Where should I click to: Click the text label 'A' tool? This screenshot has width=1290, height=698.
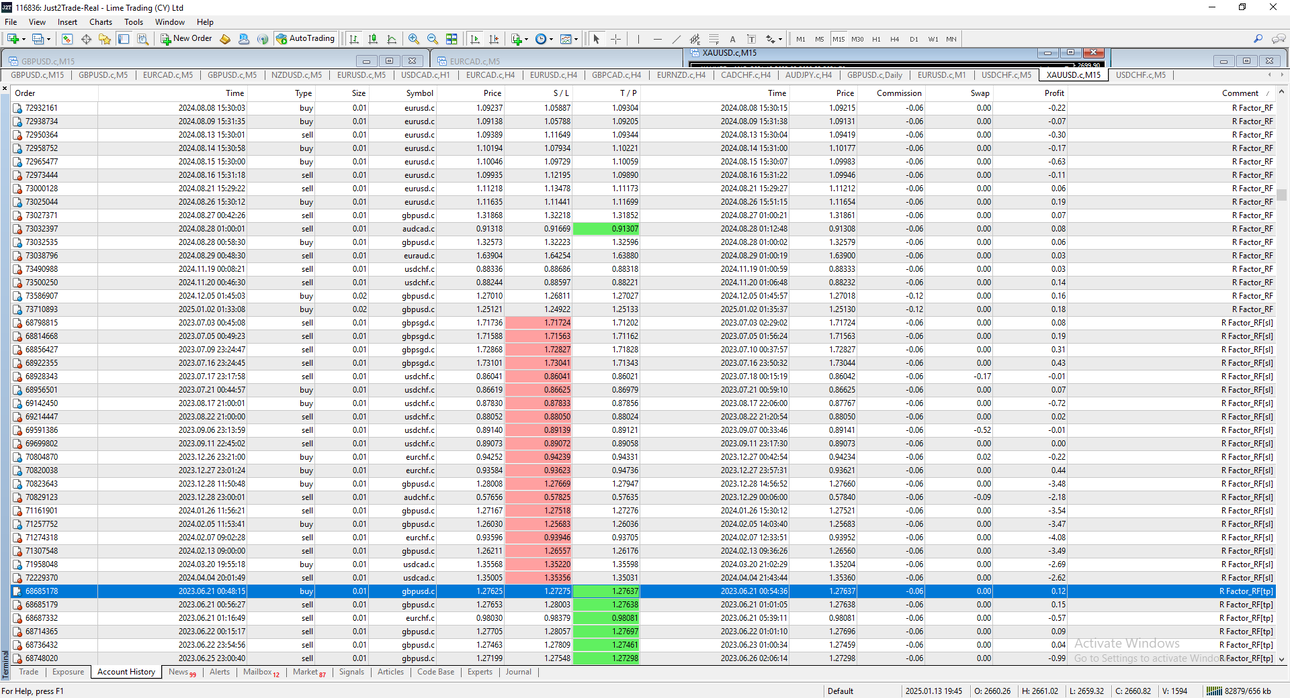pos(733,39)
